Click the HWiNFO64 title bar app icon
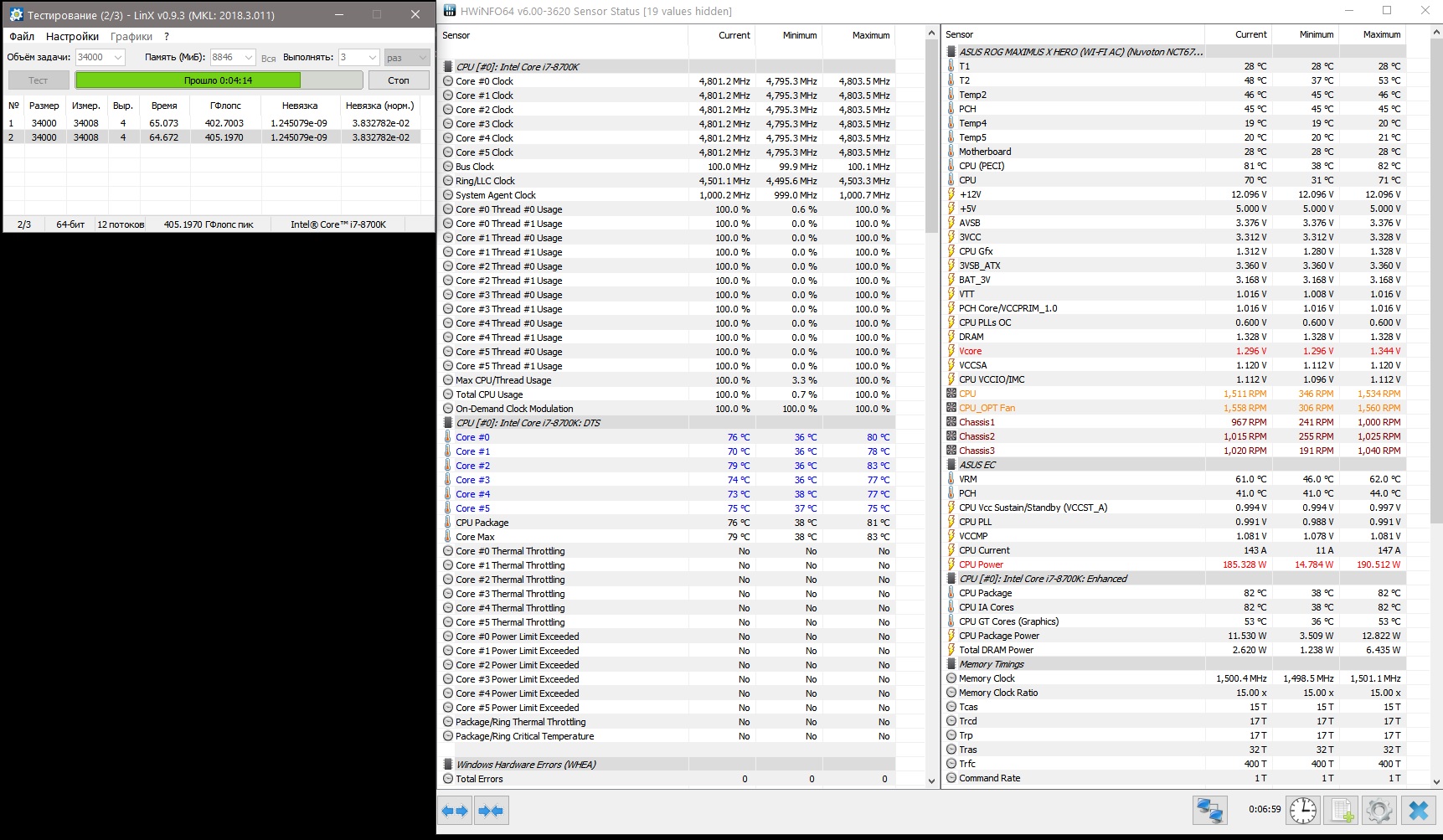 click(450, 11)
